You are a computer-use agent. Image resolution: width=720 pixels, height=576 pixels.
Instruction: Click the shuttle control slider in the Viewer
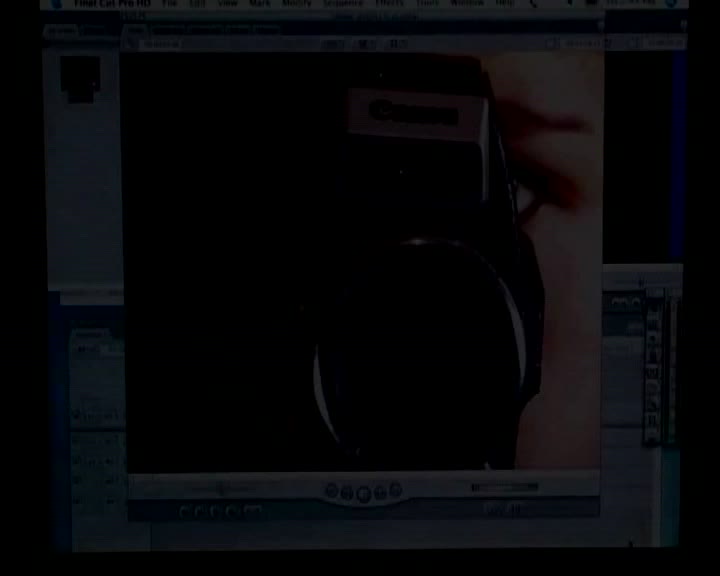(x=222, y=489)
